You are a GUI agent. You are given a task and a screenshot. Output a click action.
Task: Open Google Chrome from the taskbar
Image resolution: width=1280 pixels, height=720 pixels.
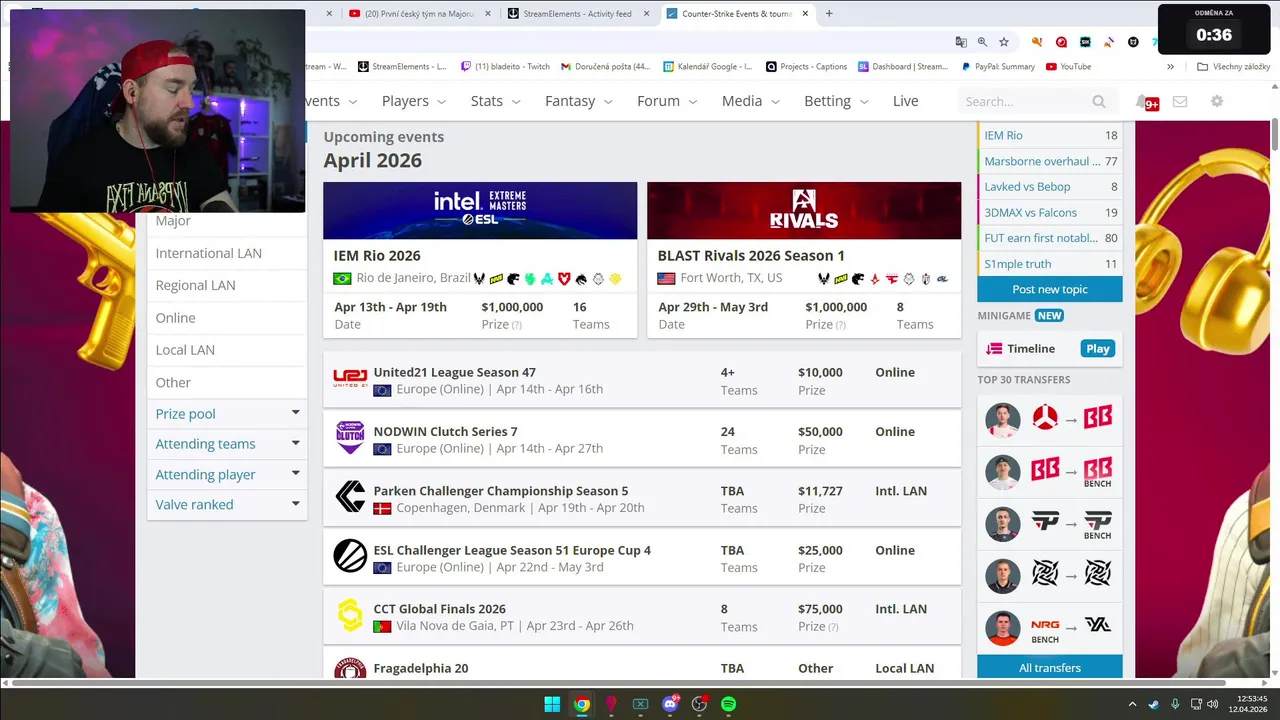tap(581, 704)
